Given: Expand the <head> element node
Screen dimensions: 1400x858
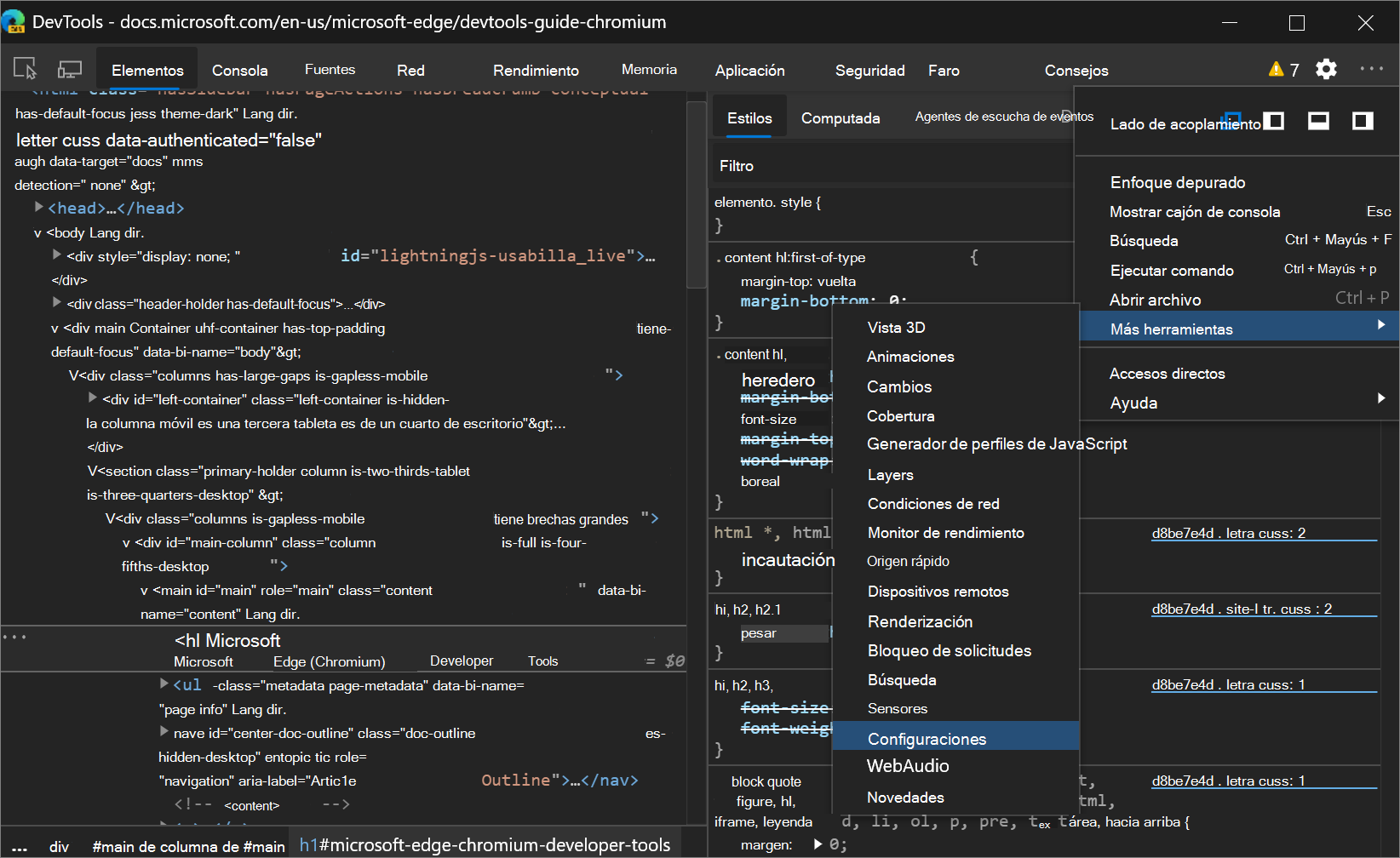Looking at the screenshot, I should coord(38,206).
